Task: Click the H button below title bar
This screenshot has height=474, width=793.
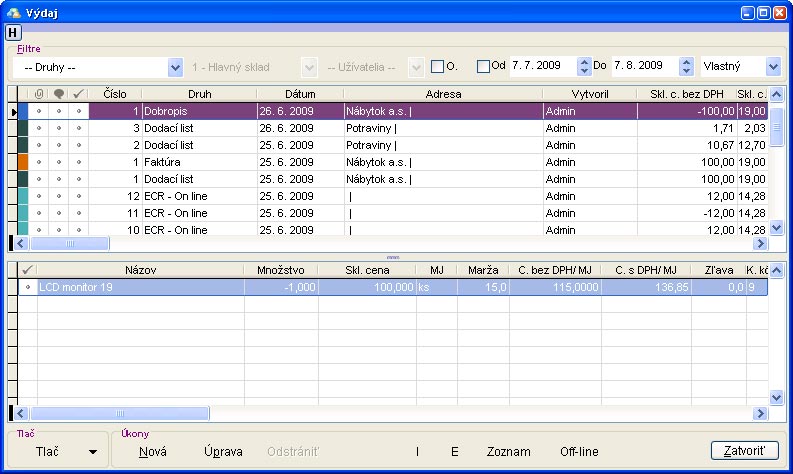Action: [x=13, y=32]
